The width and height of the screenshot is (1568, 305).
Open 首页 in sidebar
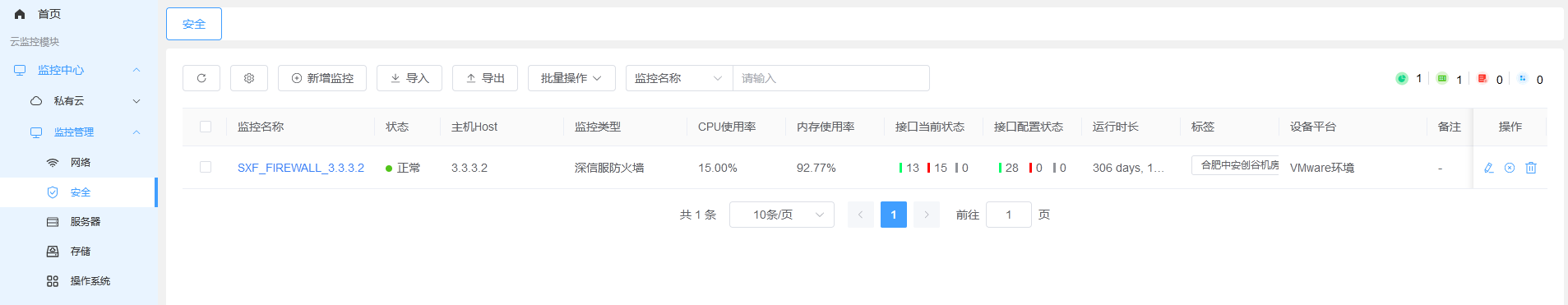pos(49,14)
